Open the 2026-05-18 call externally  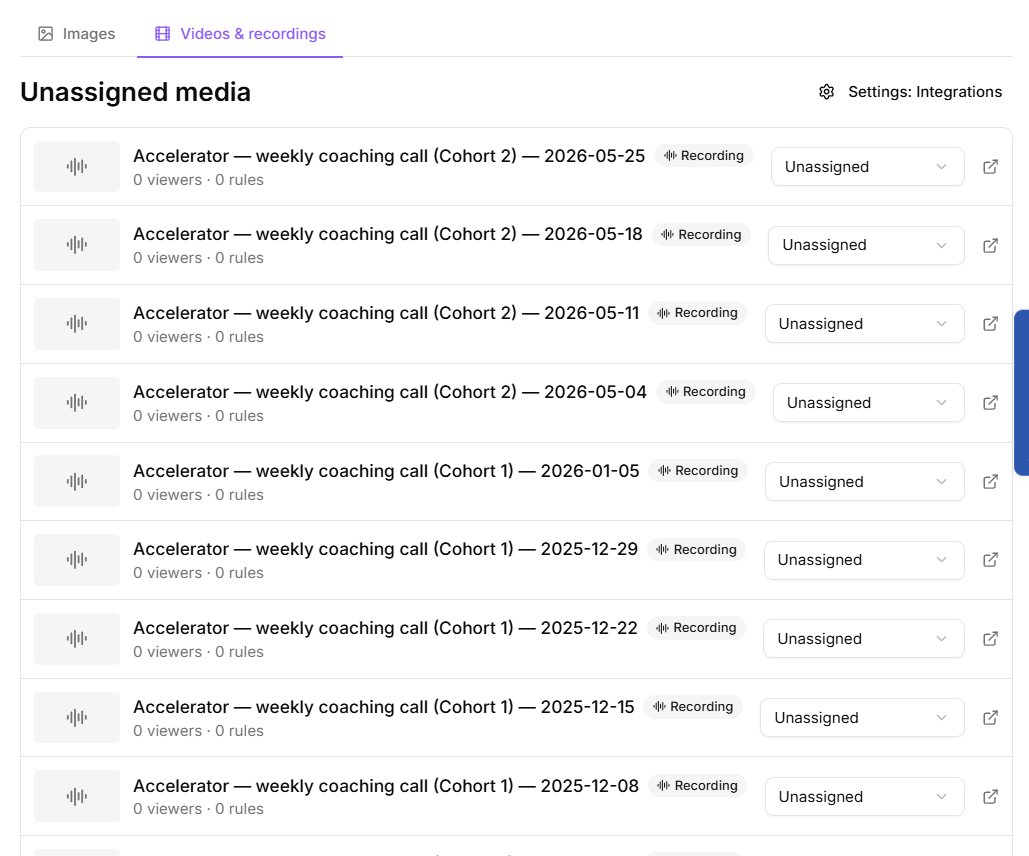coord(990,246)
